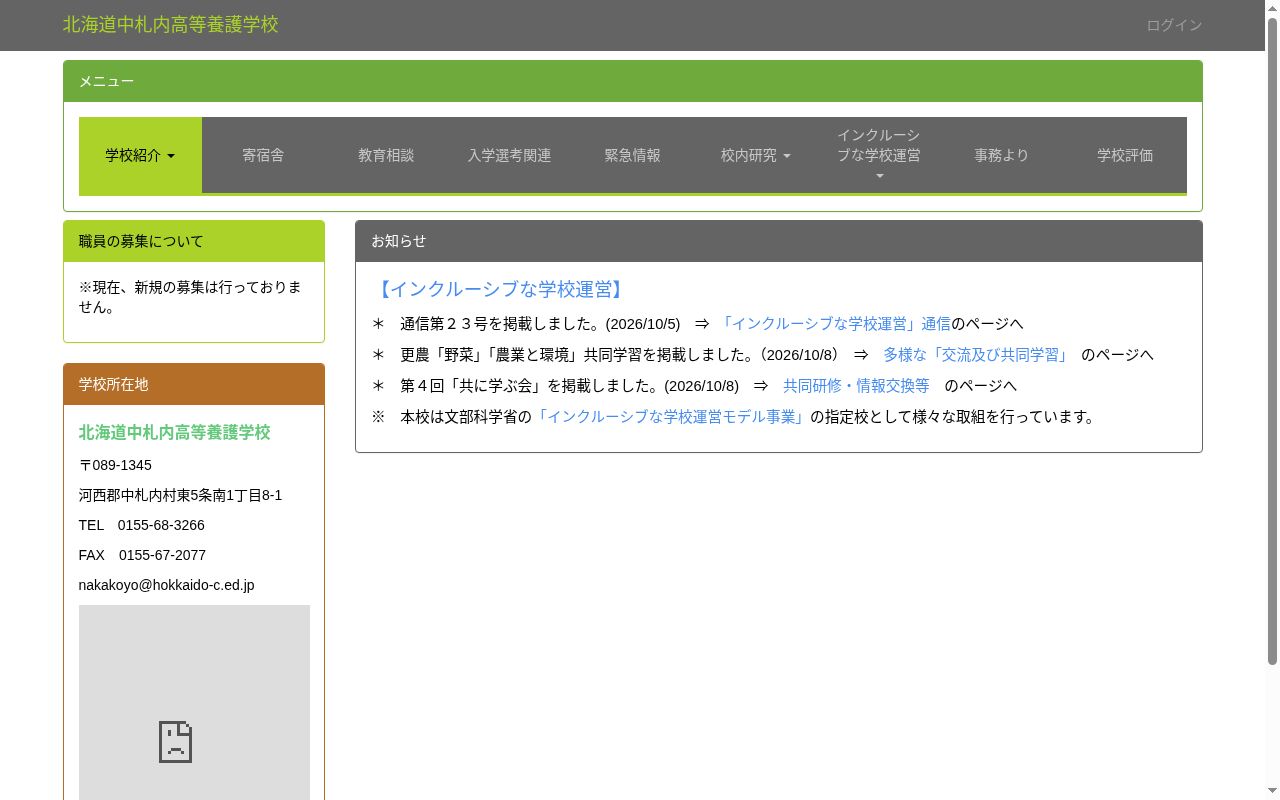Viewport: 1280px width, 800px height.
Task: Open the 学校紹介 dropdown menu
Action: 140,155
